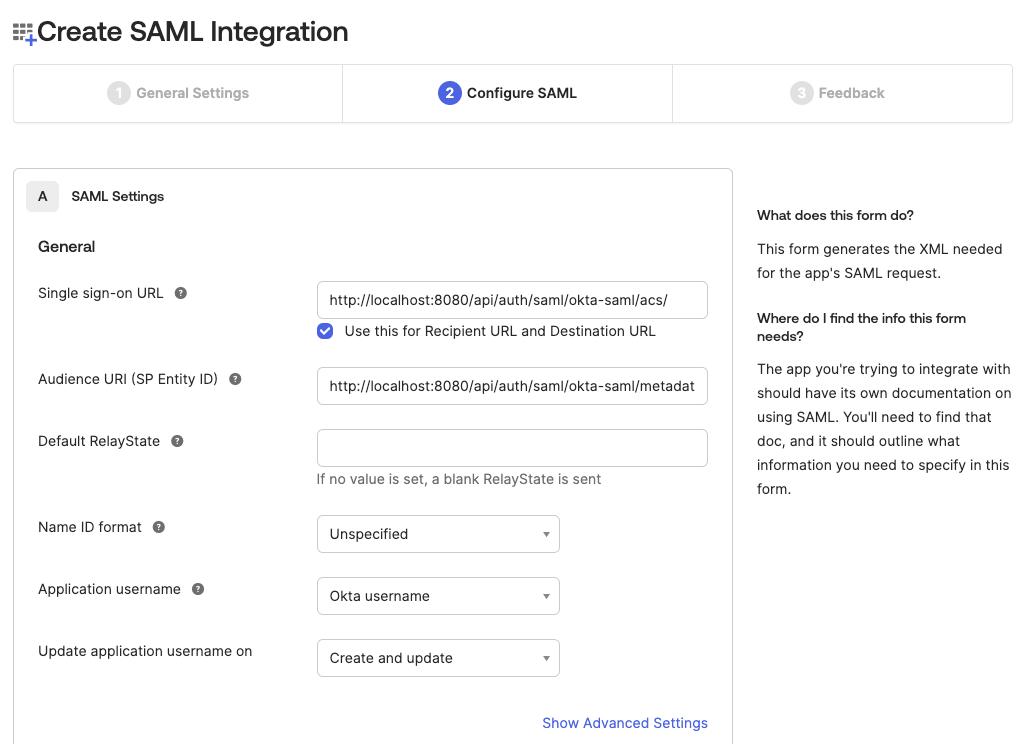Click the Single sign-on URL input field
The width and height of the screenshot is (1029, 744).
(x=512, y=300)
